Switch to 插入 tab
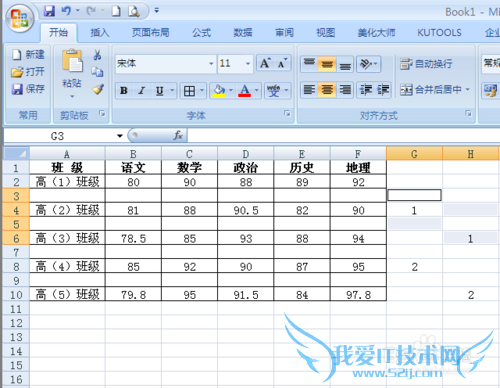500x388 pixels. (100, 33)
